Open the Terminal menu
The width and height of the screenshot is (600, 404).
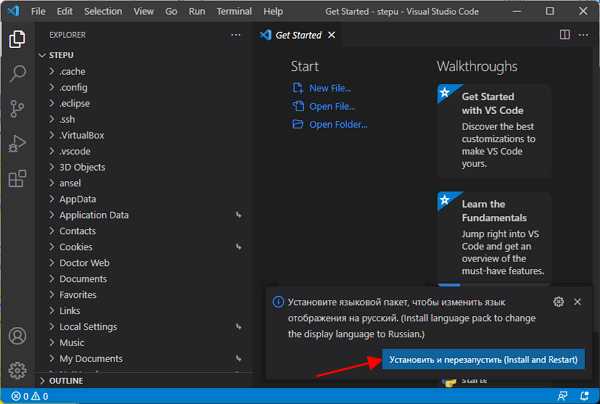pos(234,11)
